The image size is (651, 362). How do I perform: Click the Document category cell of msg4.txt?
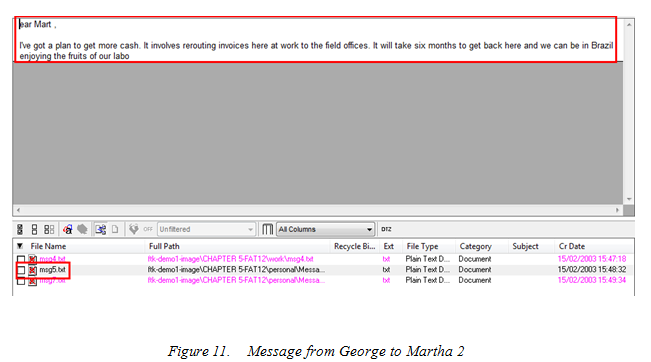[475, 259]
